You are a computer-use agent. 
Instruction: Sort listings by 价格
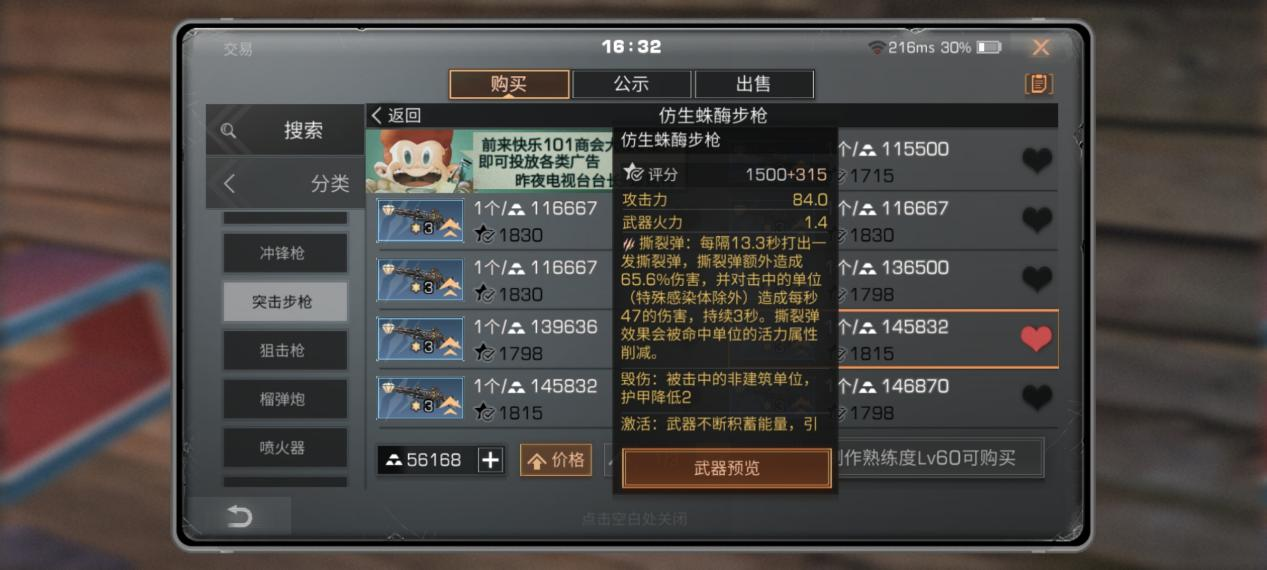click(556, 460)
